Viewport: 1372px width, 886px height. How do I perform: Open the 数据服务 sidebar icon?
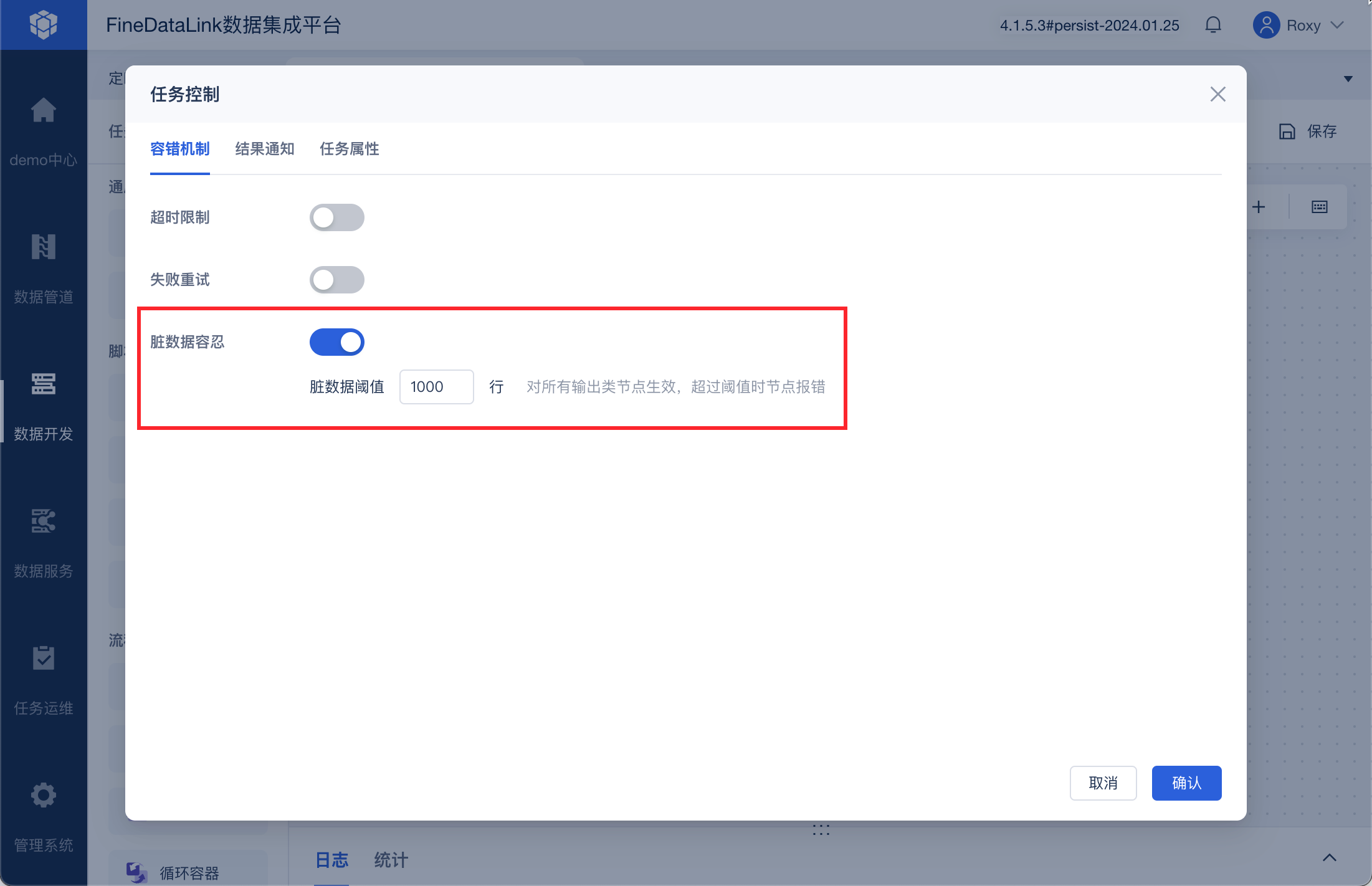[44, 522]
